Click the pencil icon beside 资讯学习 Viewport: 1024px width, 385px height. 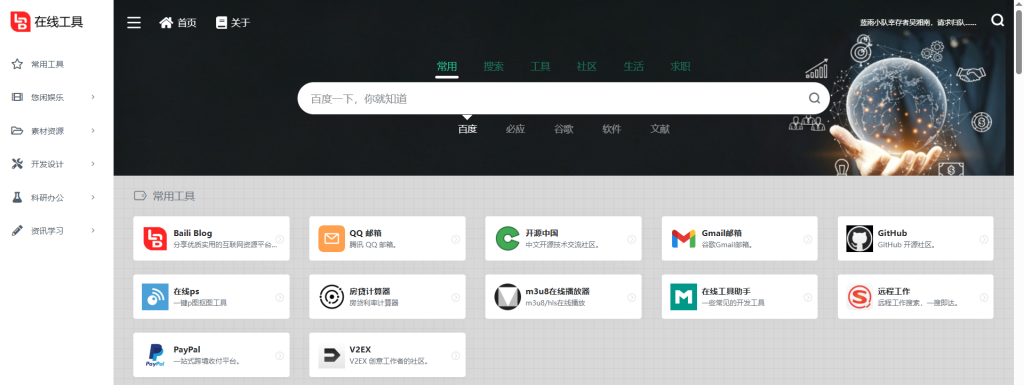click(18, 230)
